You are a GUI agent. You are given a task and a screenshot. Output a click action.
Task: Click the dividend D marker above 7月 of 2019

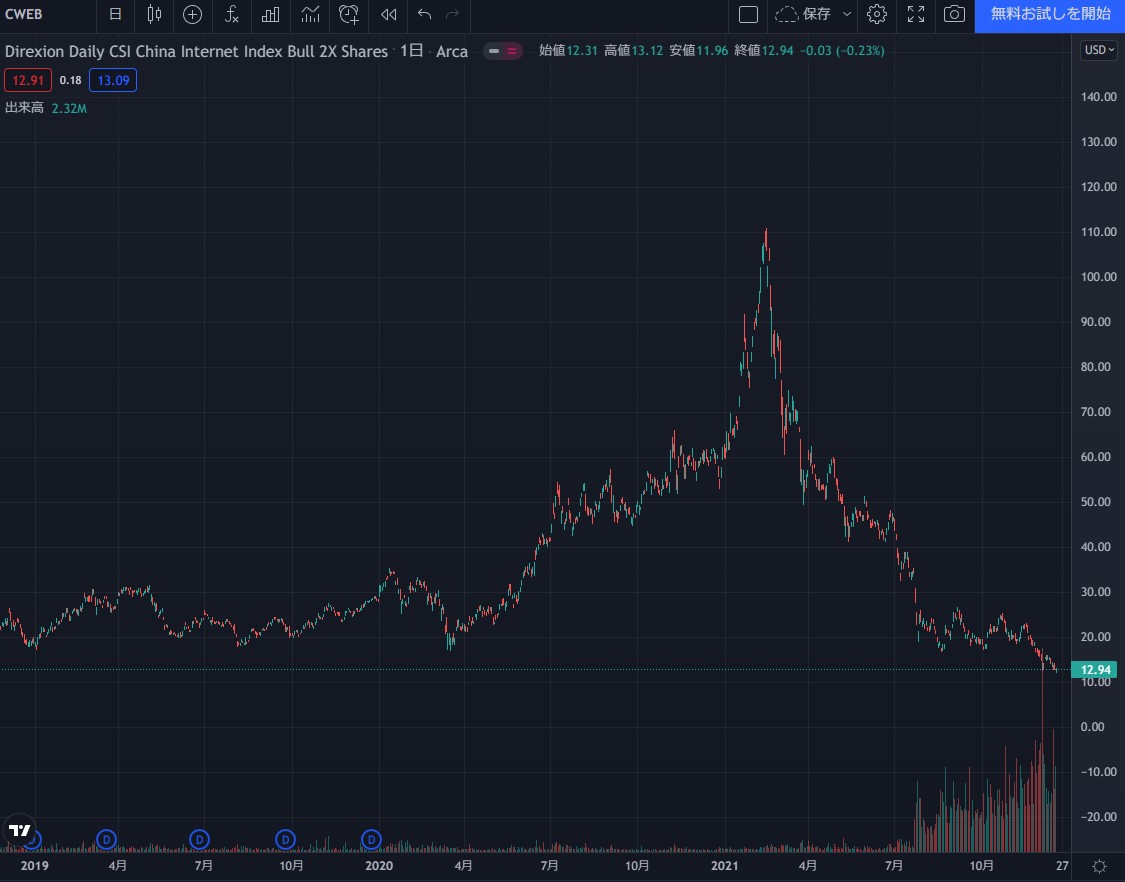[199, 839]
